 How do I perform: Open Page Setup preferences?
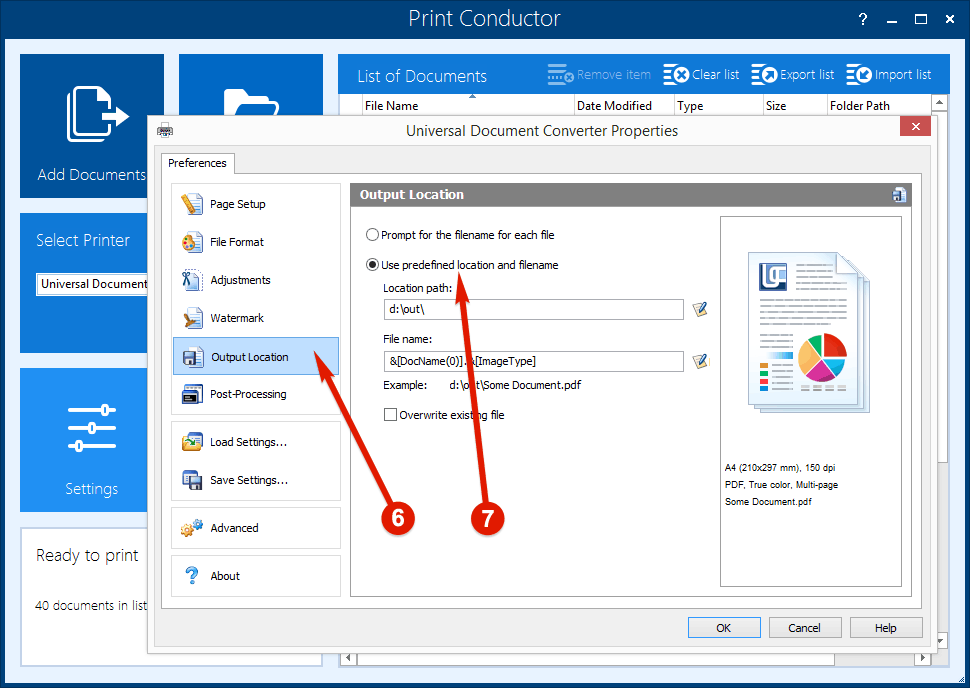(255, 204)
